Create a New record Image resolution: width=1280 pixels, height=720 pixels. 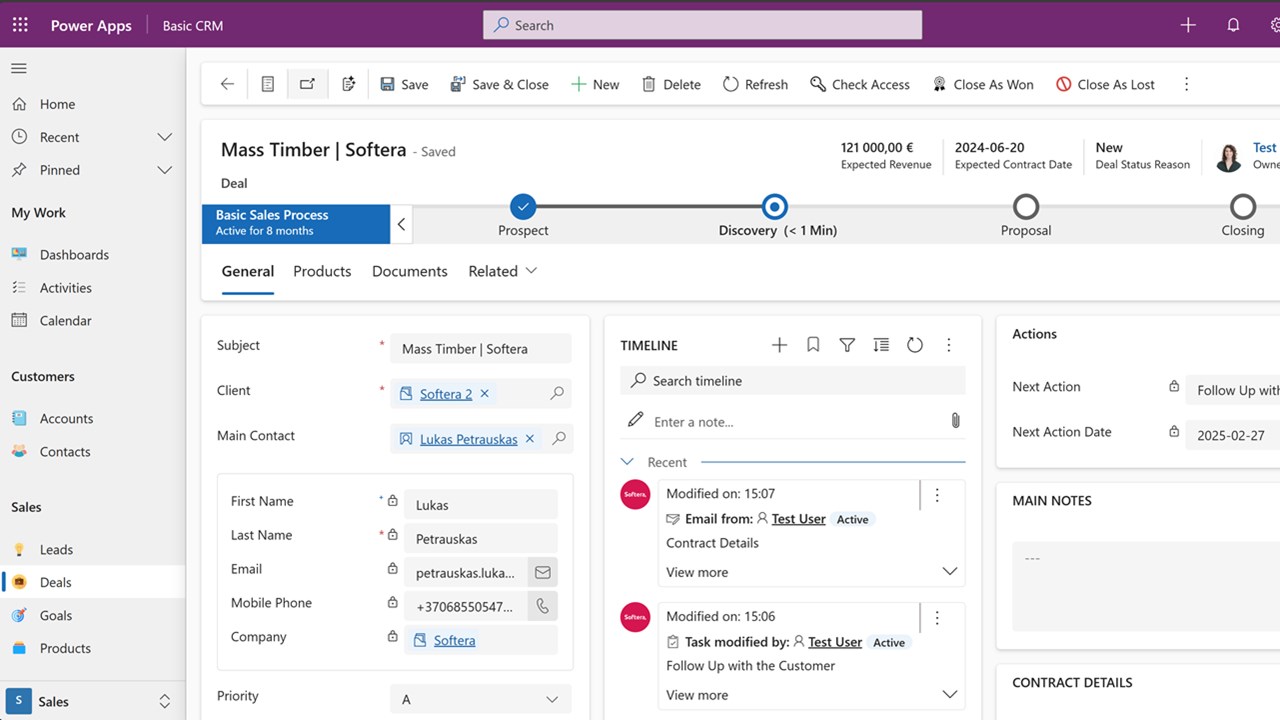pos(595,84)
